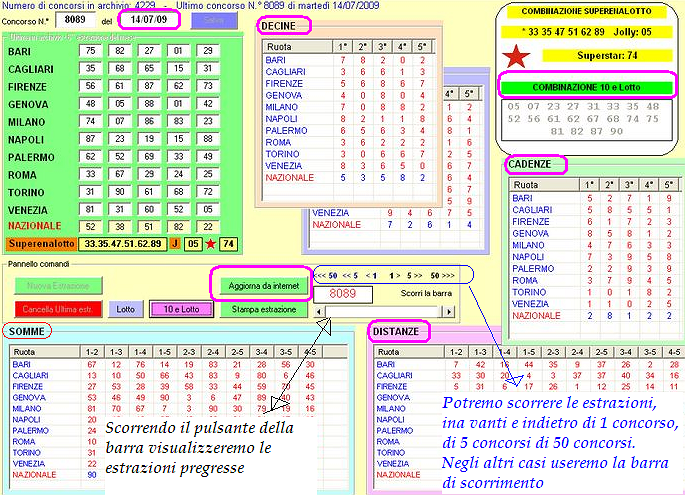Click NAPOLI fifth number box 88
The width and height of the screenshot is (685, 495).
(x=208, y=138)
